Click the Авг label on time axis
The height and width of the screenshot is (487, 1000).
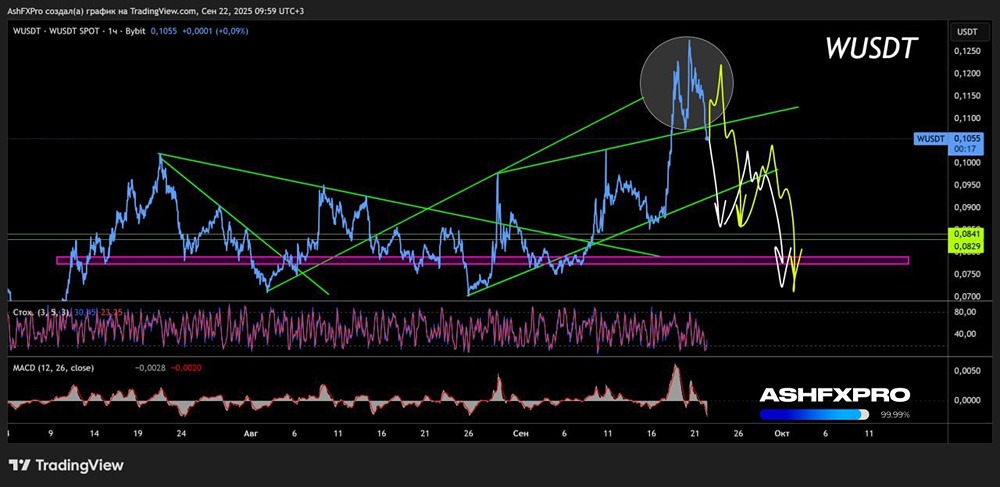(251, 433)
